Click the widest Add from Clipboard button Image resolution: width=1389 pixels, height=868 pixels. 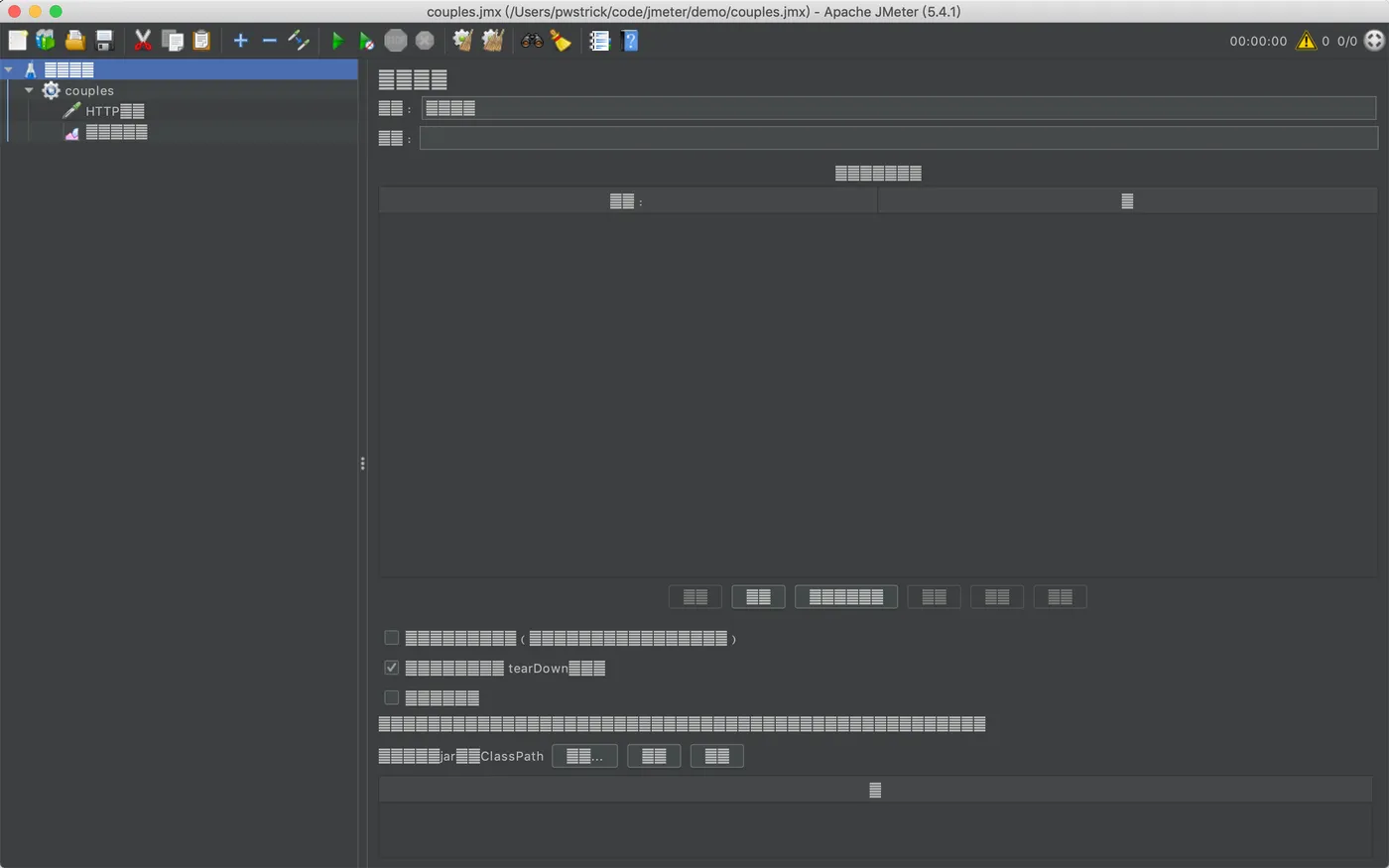[846, 596]
